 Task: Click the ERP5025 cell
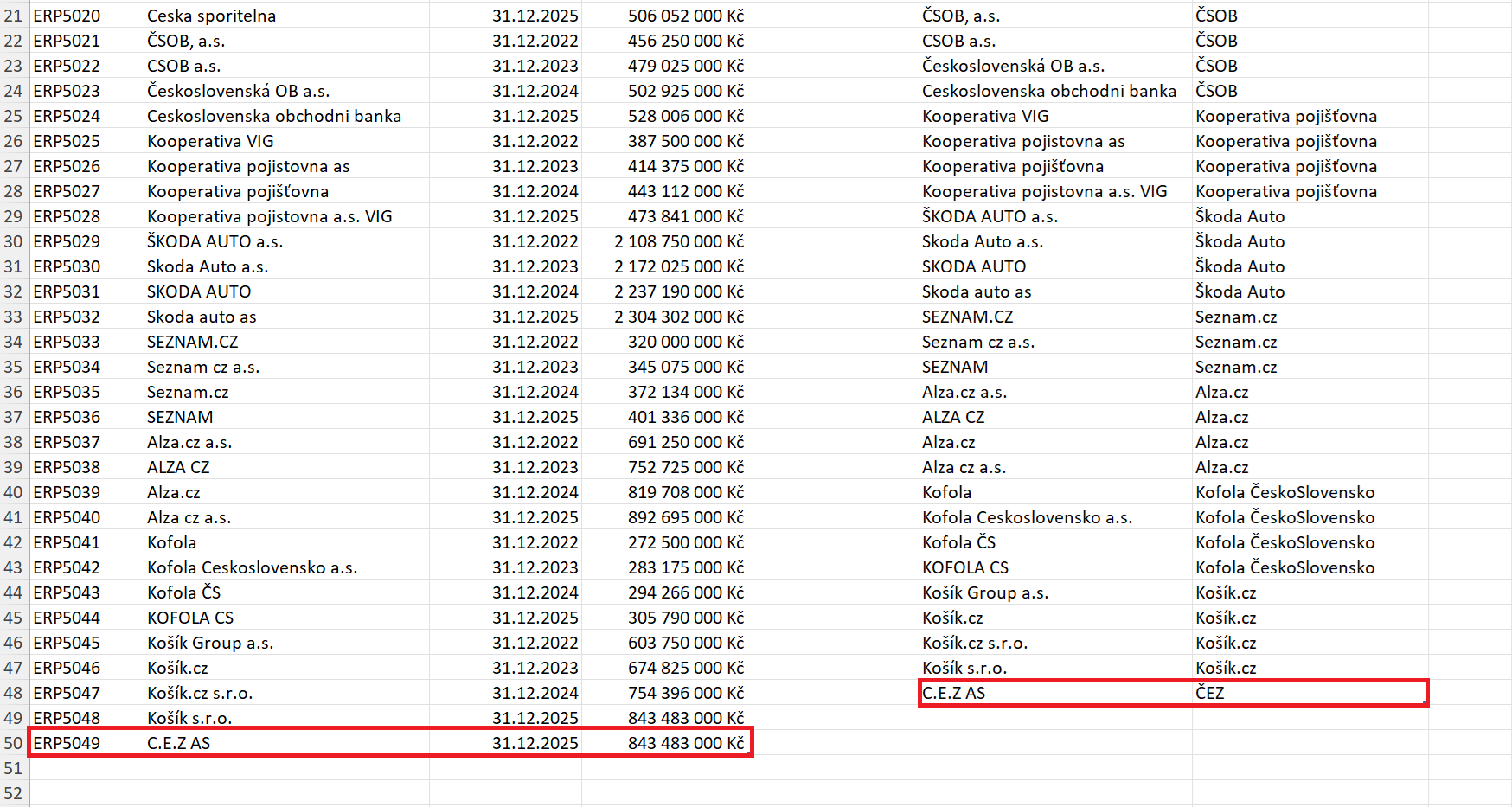click(x=67, y=141)
